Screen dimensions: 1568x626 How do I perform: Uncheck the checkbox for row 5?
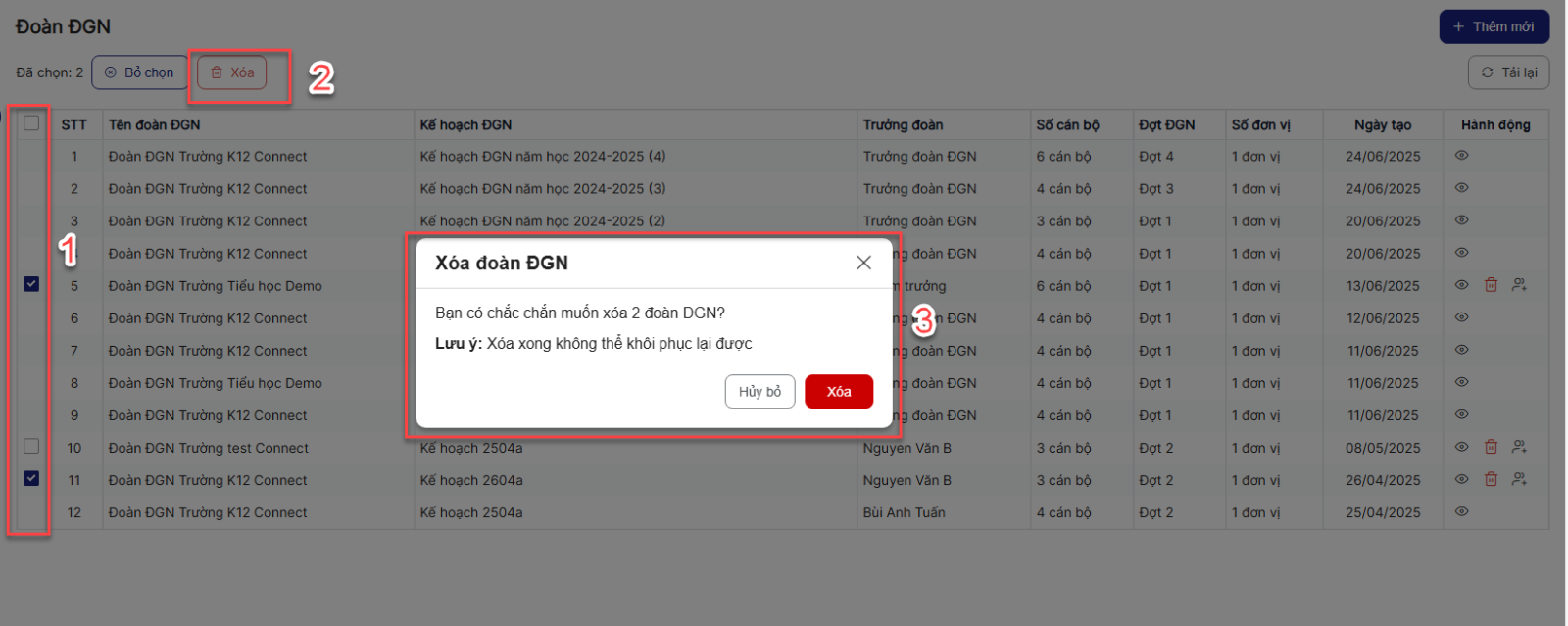click(31, 284)
